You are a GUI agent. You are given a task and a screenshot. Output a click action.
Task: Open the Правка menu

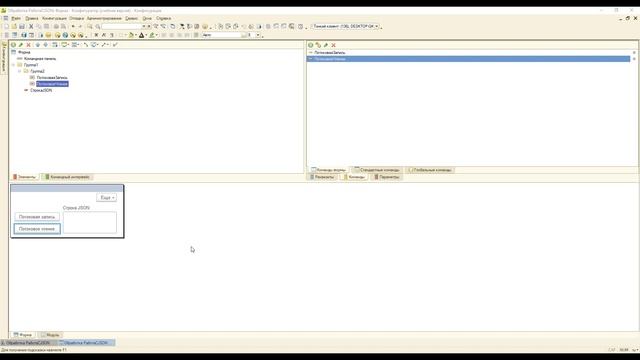coord(31,18)
